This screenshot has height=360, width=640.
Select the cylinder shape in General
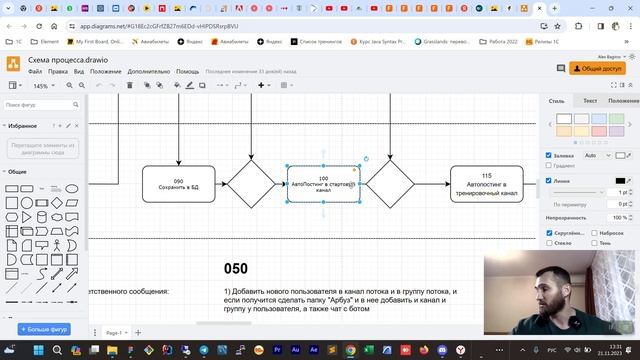click(42, 217)
